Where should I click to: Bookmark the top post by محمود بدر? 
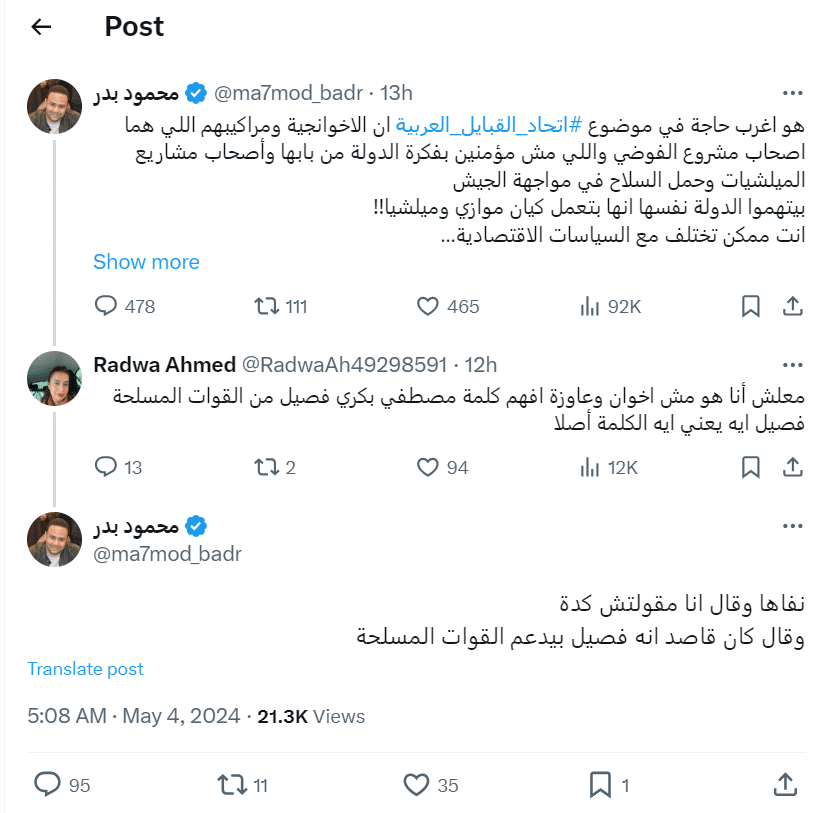click(x=750, y=306)
